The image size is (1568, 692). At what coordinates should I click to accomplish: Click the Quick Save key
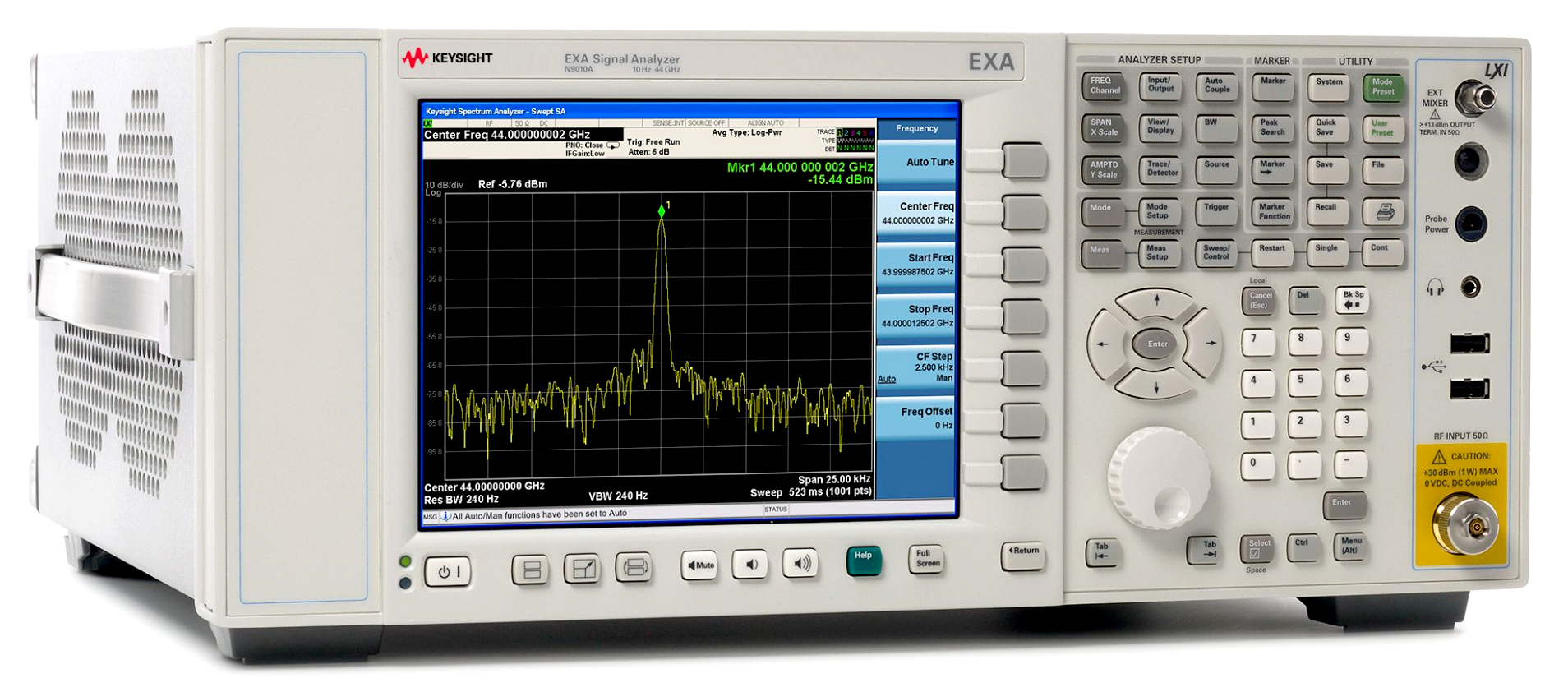(x=1328, y=127)
